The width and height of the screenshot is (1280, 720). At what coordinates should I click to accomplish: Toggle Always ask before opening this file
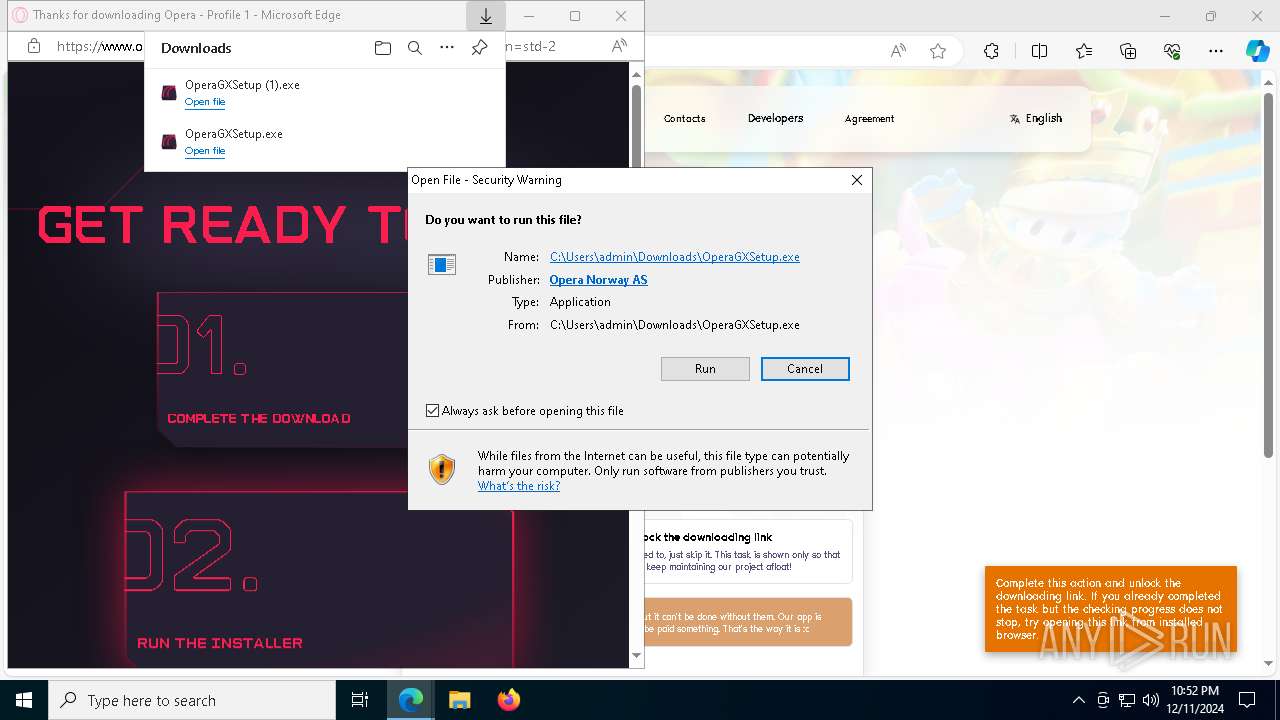pos(432,411)
